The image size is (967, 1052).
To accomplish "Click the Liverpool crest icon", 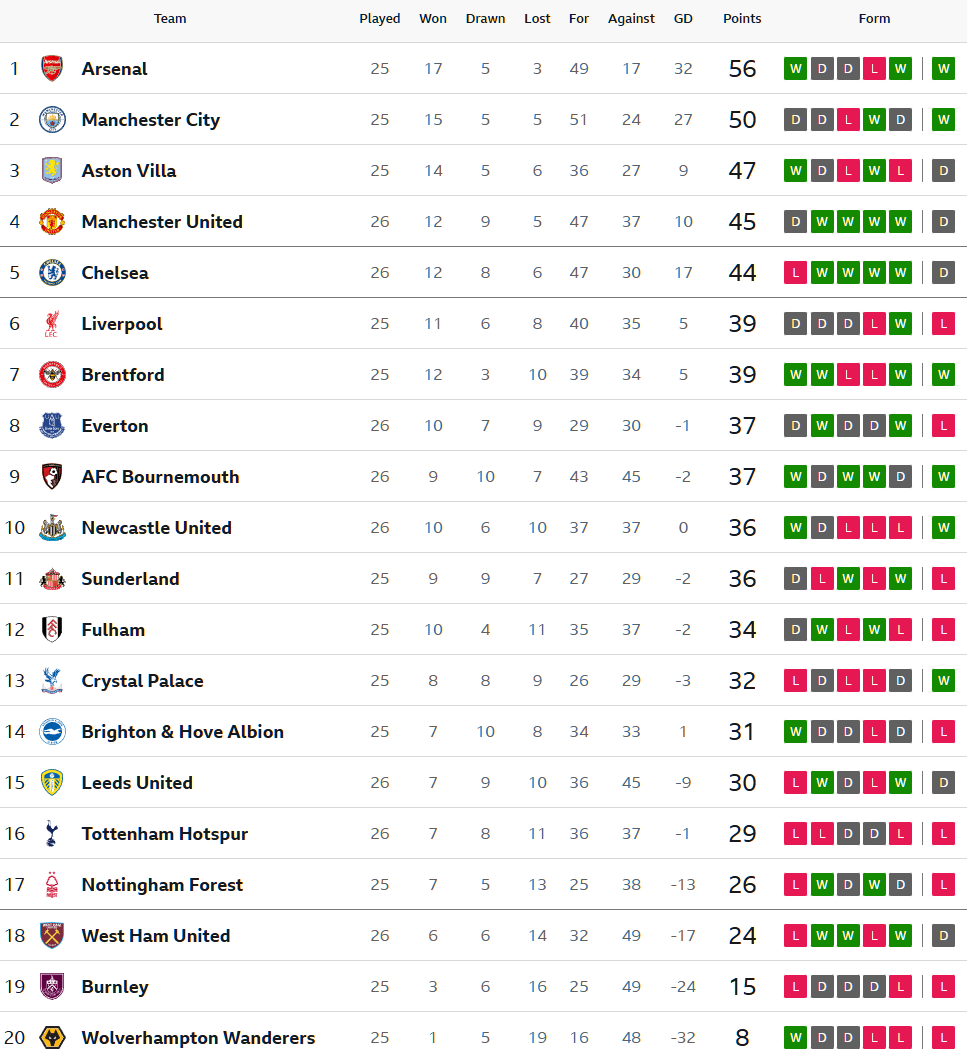I will pyautogui.click(x=52, y=324).
